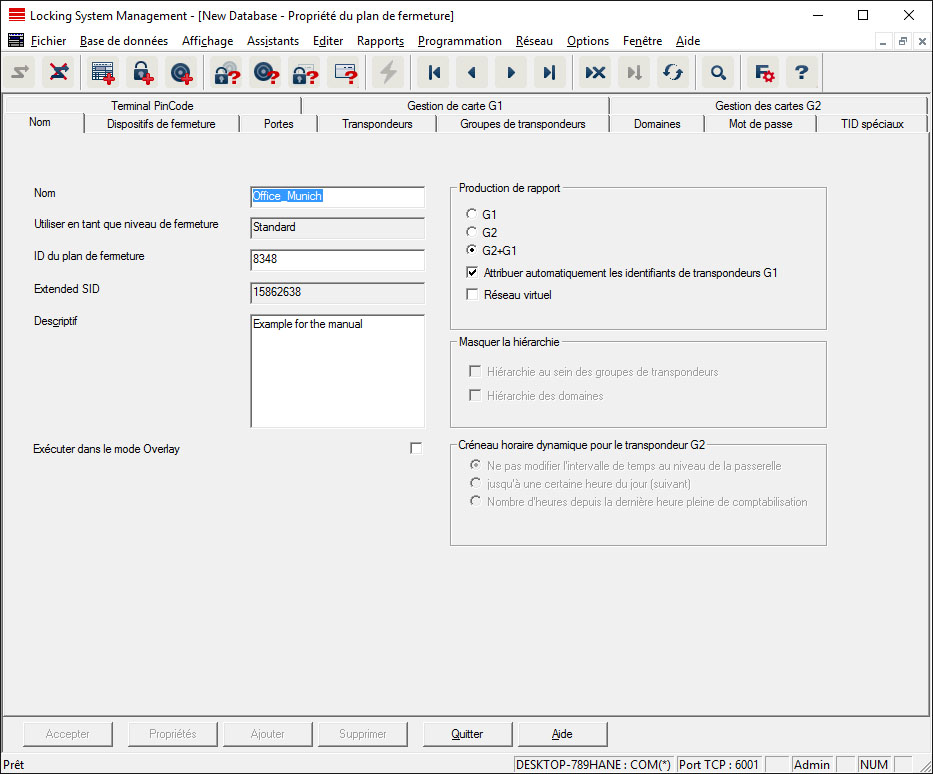Click the ID du plan de fermeture field
Screen dimensions: 933x774
[x=337, y=260]
